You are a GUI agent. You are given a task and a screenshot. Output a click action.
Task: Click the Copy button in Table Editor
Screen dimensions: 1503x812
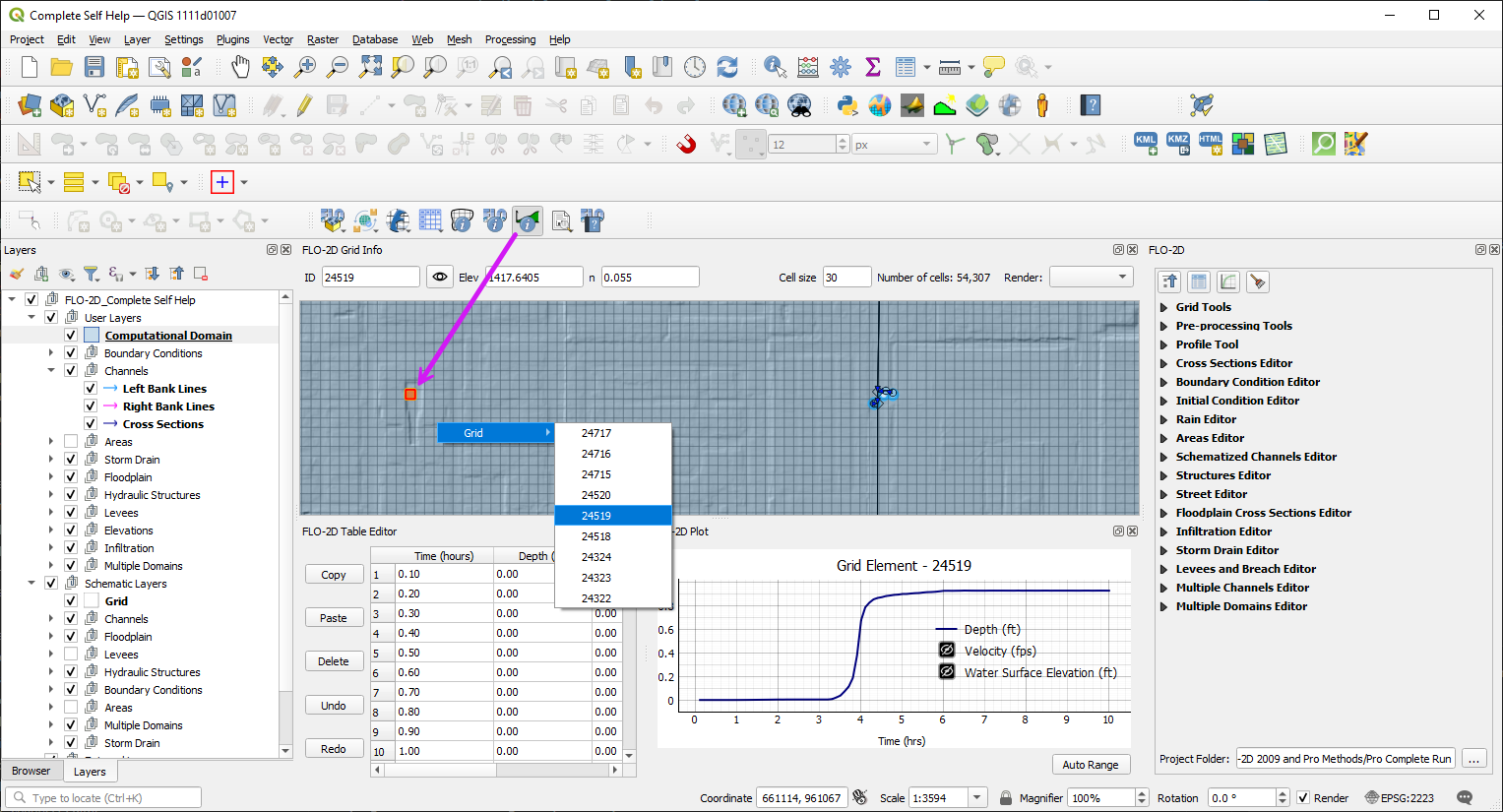coord(334,575)
